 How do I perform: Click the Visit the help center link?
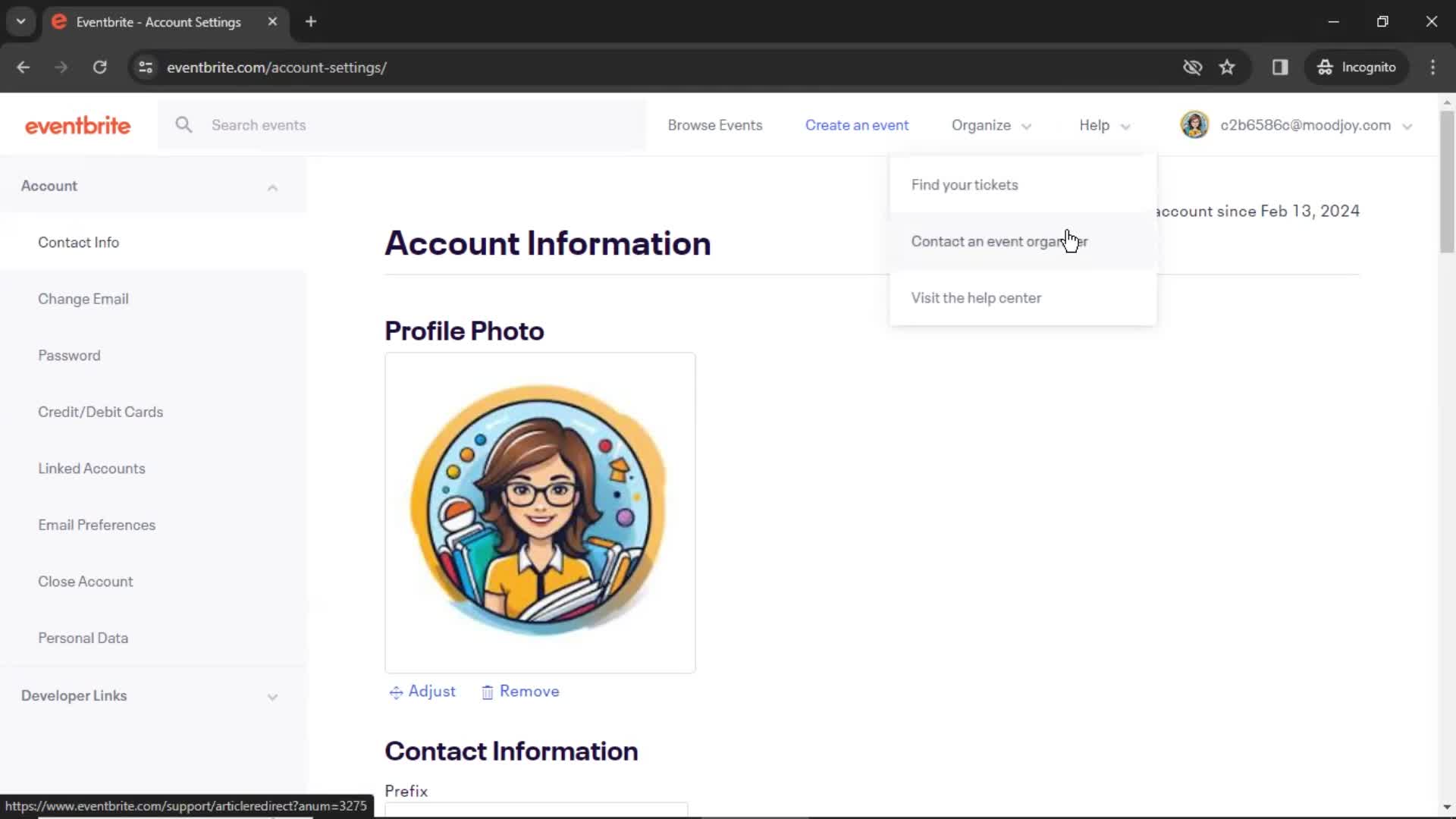click(x=976, y=297)
